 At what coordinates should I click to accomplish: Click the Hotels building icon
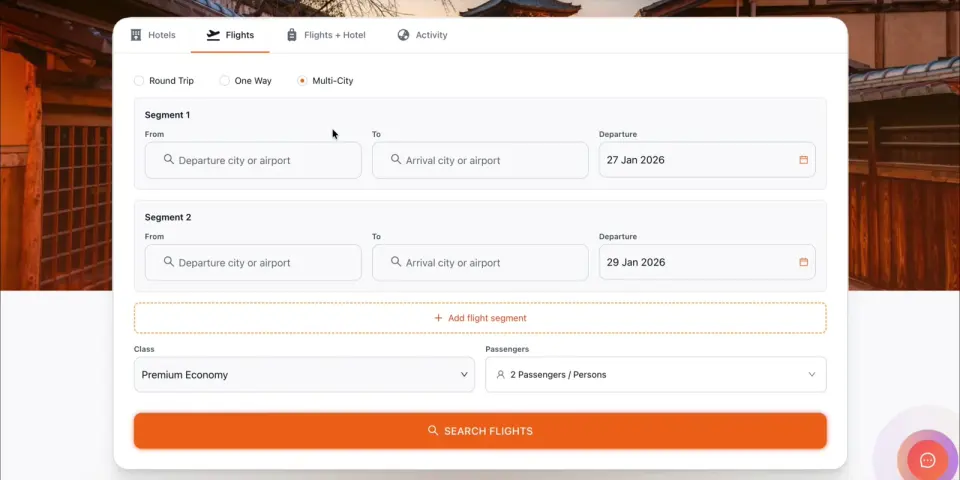pyautogui.click(x=136, y=35)
